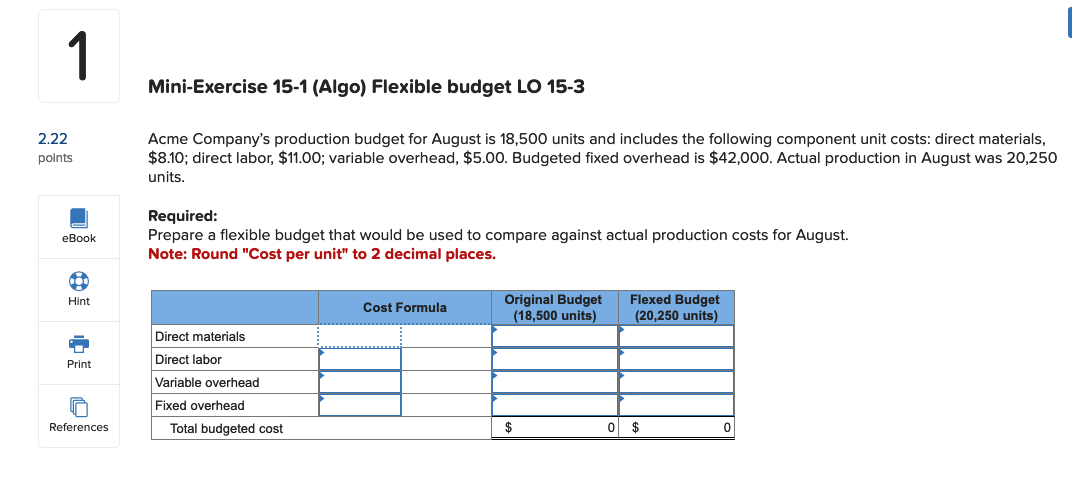Click the 'Direct materials' row label
This screenshot has height=500, width=1072.
click(200, 337)
